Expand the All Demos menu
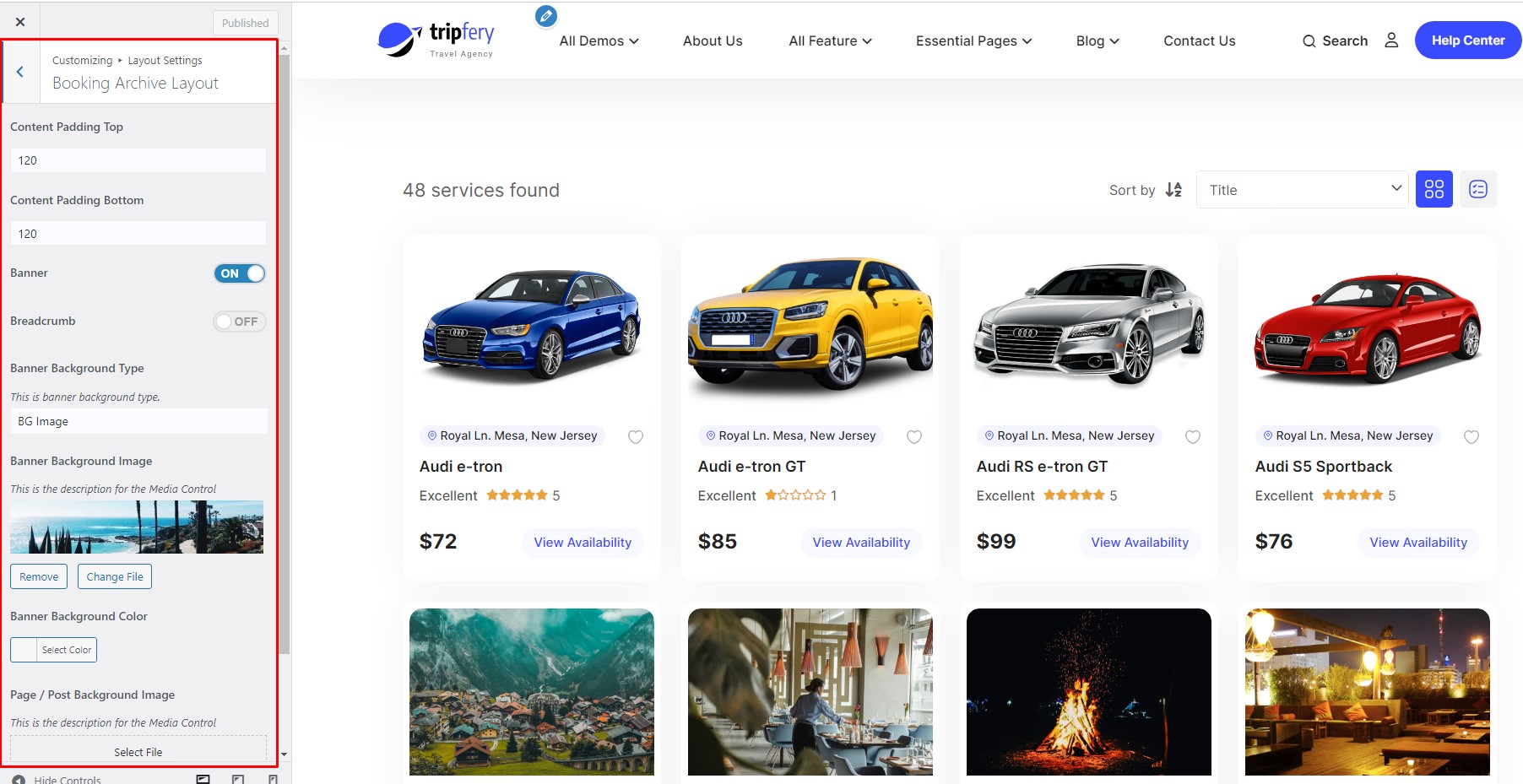The width and height of the screenshot is (1523, 784). coord(599,41)
